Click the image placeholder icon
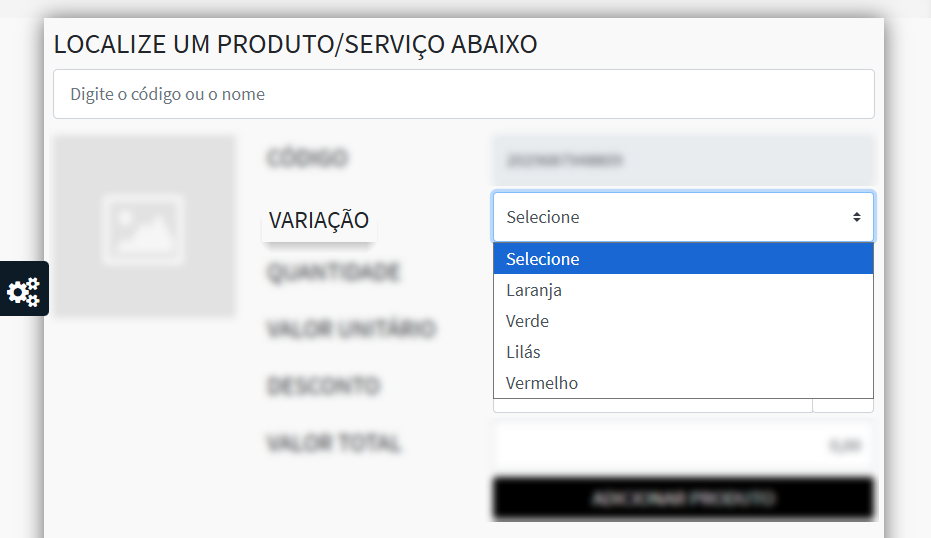931x538 pixels. point(143,229)
